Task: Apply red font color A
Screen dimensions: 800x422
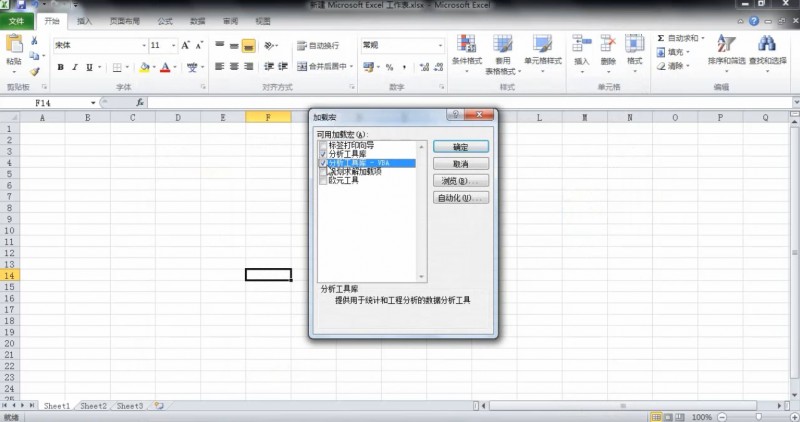Action: point(165,67)
